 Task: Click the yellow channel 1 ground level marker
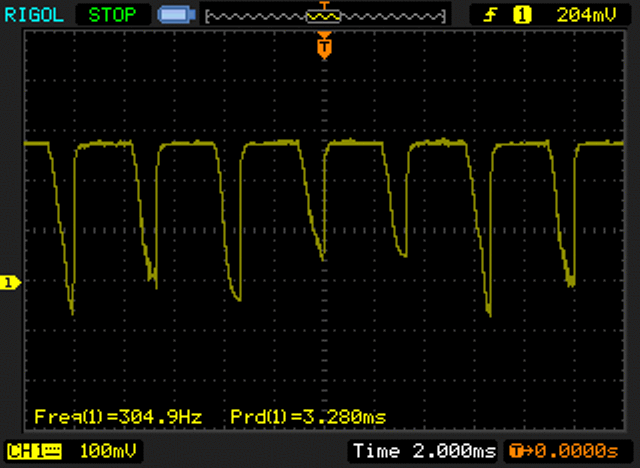(10, 282)
